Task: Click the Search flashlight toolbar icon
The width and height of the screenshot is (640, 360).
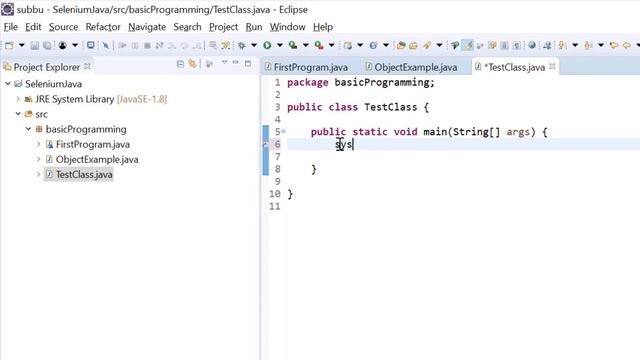Action: tap(427, 45)
